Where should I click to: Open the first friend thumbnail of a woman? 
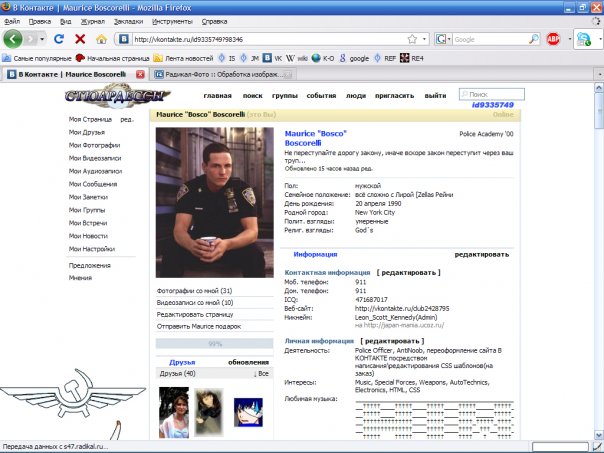tap(174, 413)
